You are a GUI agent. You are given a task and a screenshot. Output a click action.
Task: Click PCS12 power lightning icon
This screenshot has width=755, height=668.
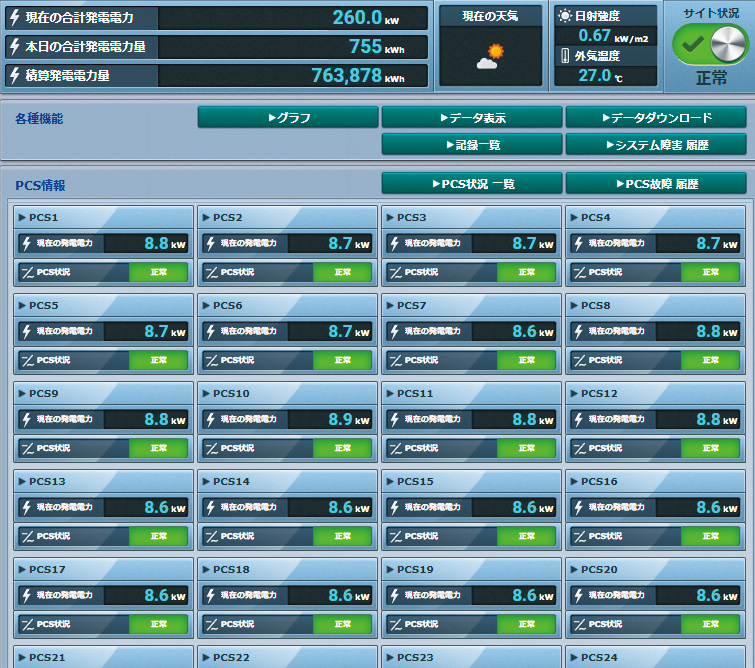(x=578, y=419)
